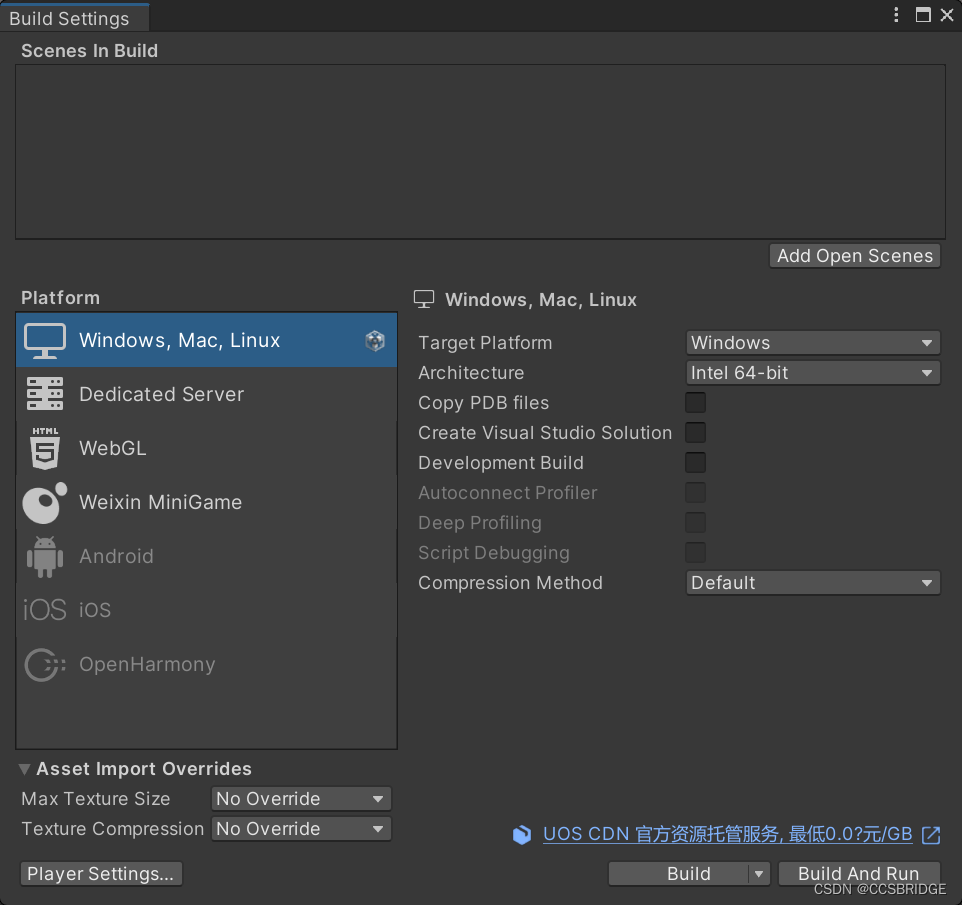
Task: Click the Build And Run button
Action: point(859,874)
